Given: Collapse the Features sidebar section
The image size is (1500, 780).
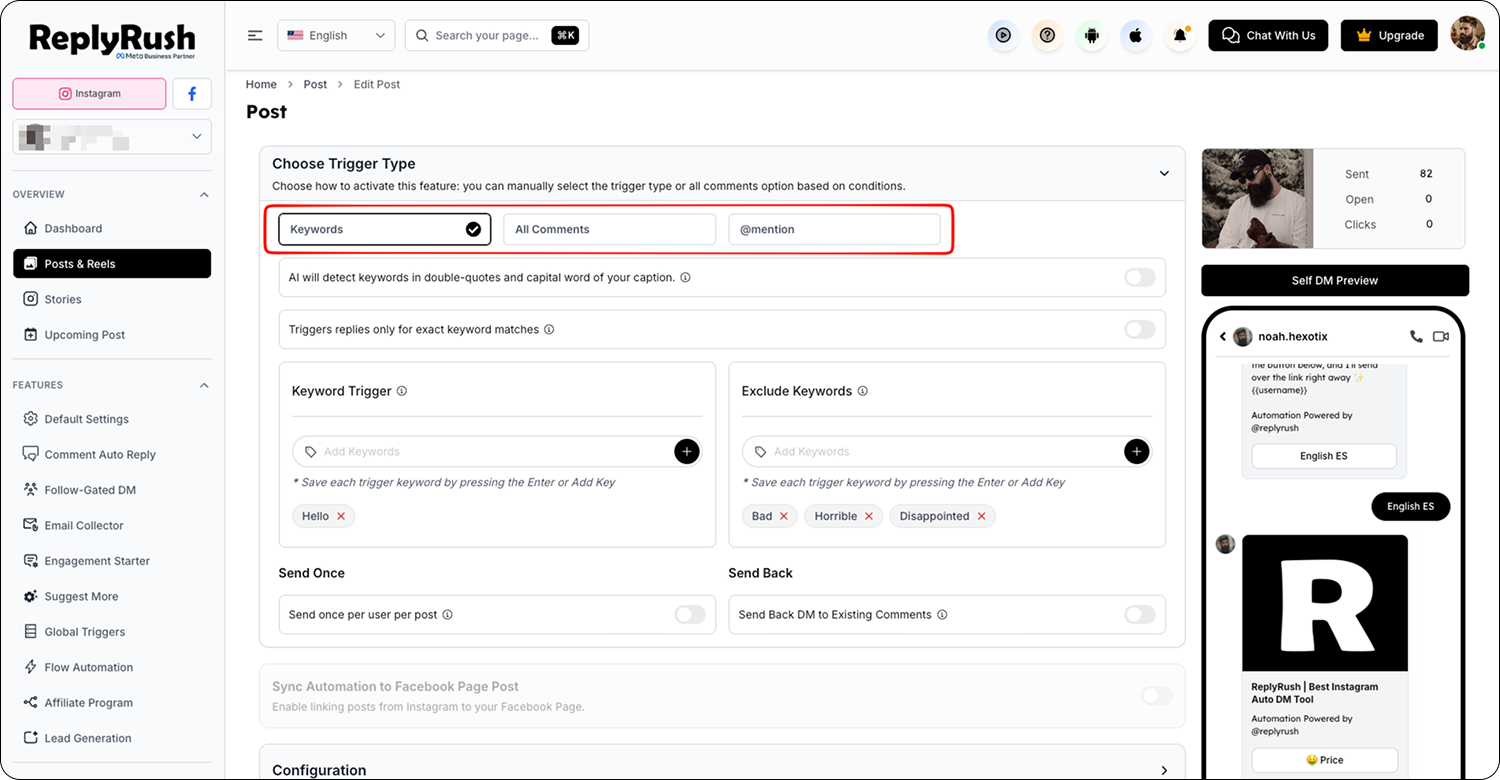Looking at the screenshot, I should point(204,385).
